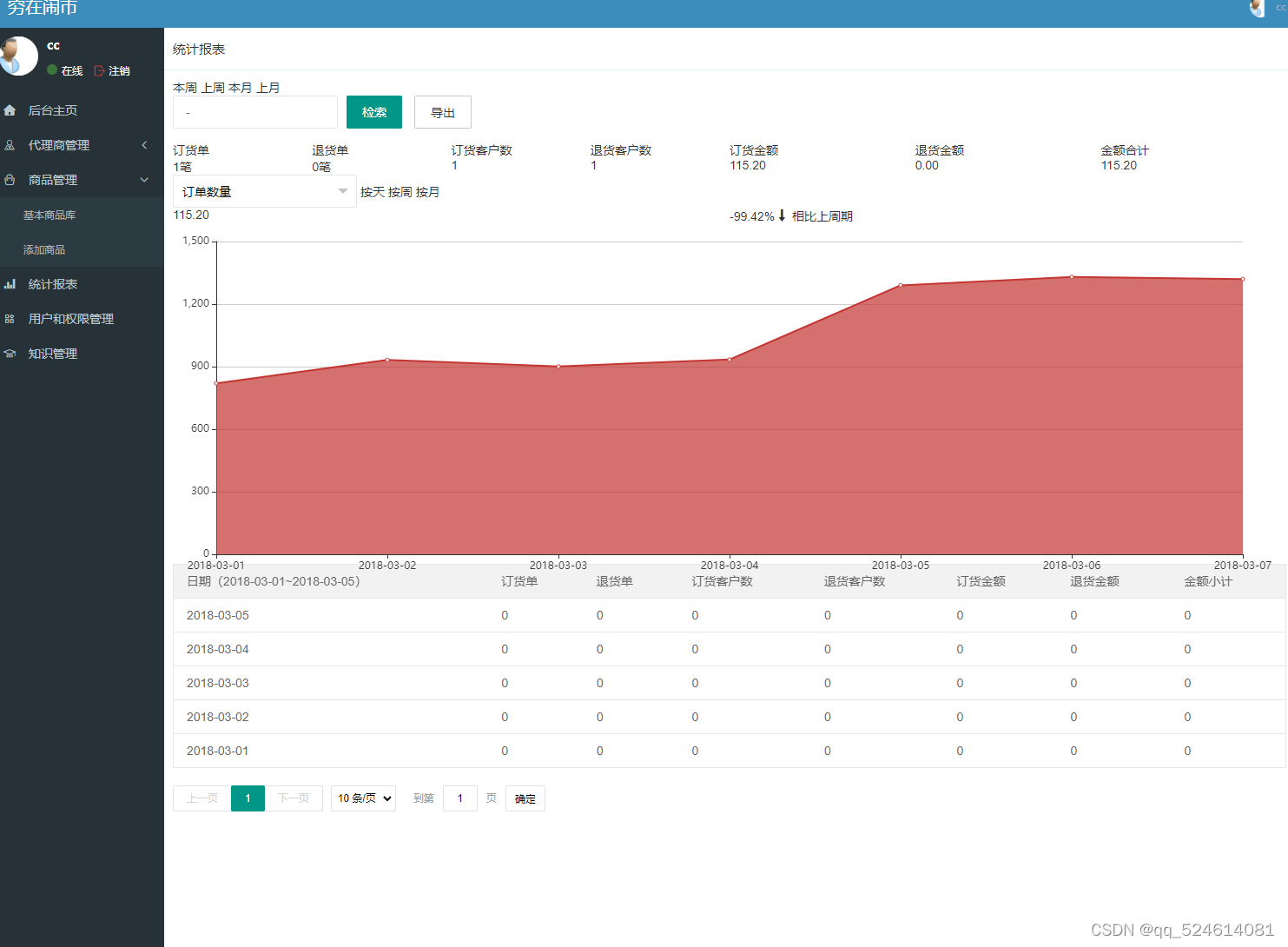Switch chart grouping to 按月
Viewport: 1288px width, 947px height.
pyautogui.click(x=428, y=192)
